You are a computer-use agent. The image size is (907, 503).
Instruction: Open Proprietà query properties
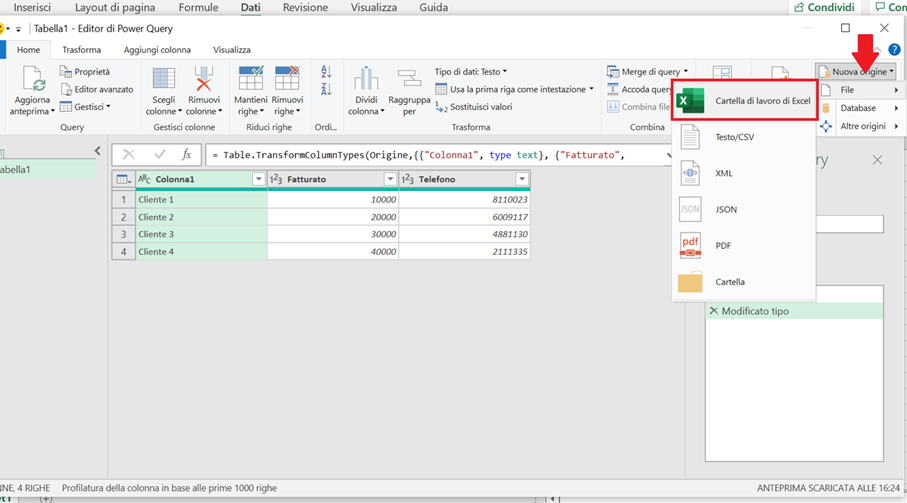84,72
